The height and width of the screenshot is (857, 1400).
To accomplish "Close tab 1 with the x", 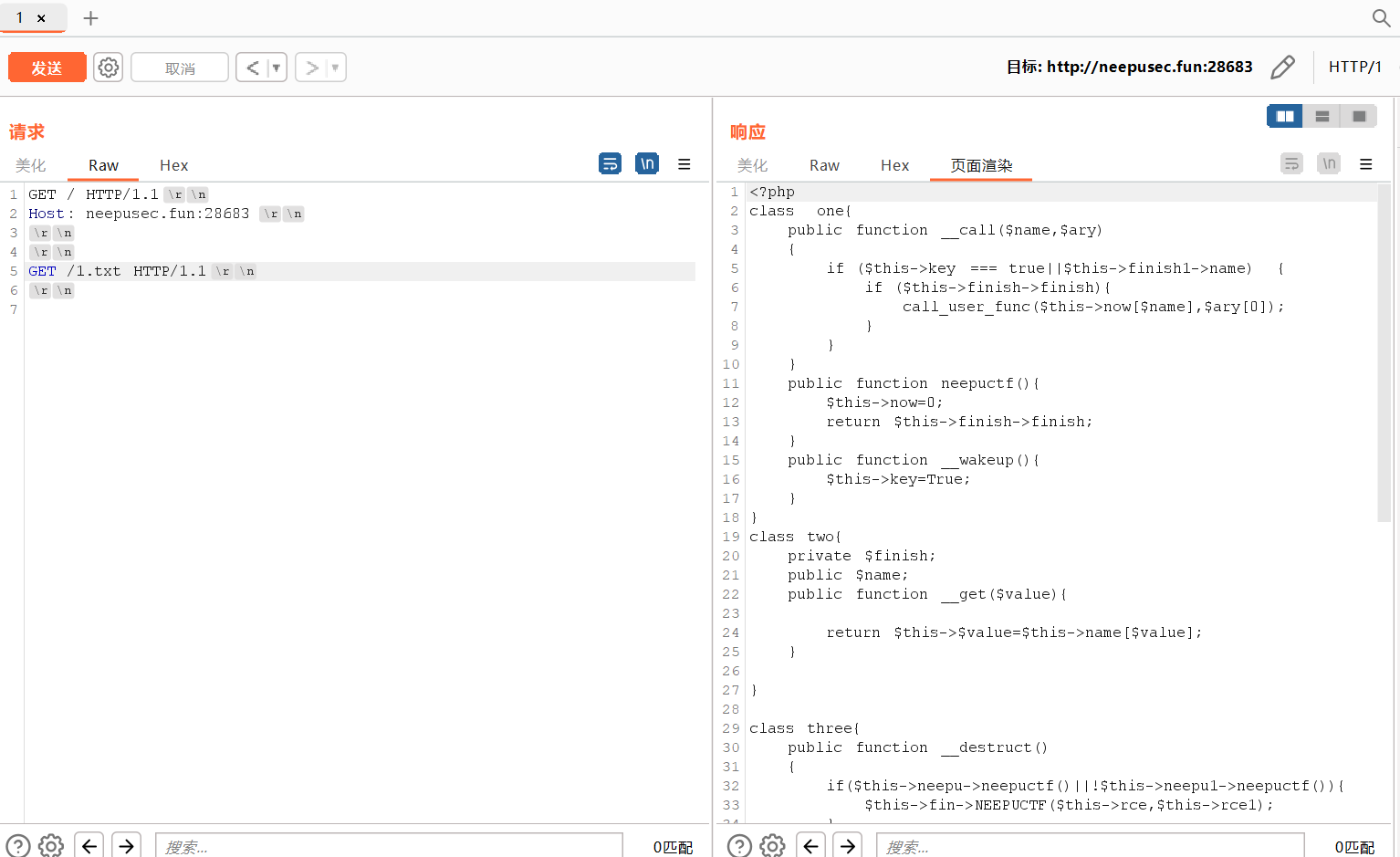I will (x=41, y=18).
